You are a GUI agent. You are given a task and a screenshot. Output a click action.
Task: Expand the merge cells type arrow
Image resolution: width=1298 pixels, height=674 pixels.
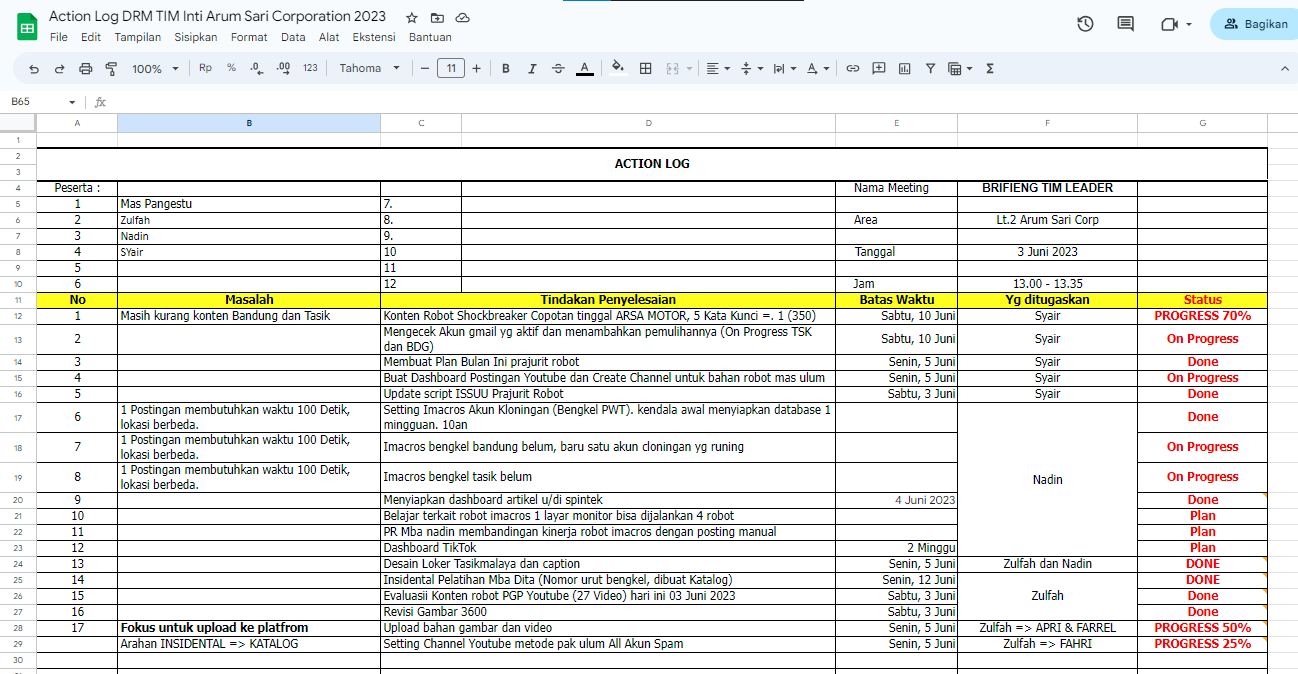point(689,68)
